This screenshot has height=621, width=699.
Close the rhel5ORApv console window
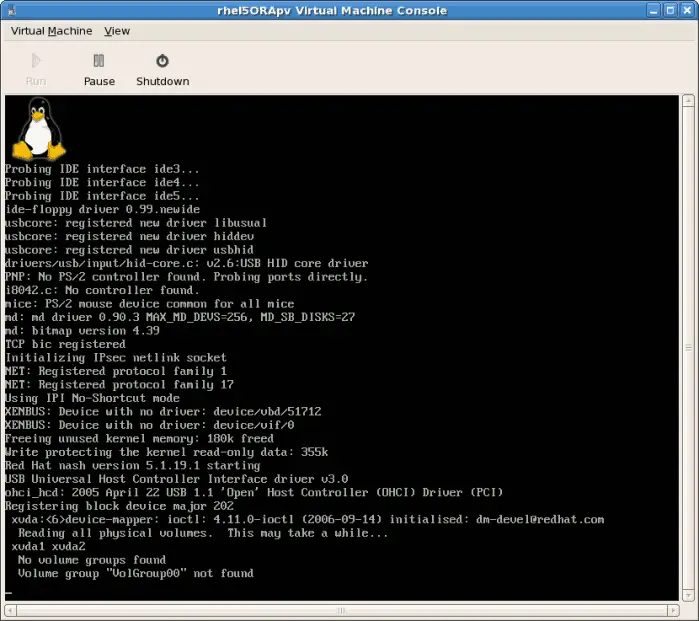[x=686, y=10]
